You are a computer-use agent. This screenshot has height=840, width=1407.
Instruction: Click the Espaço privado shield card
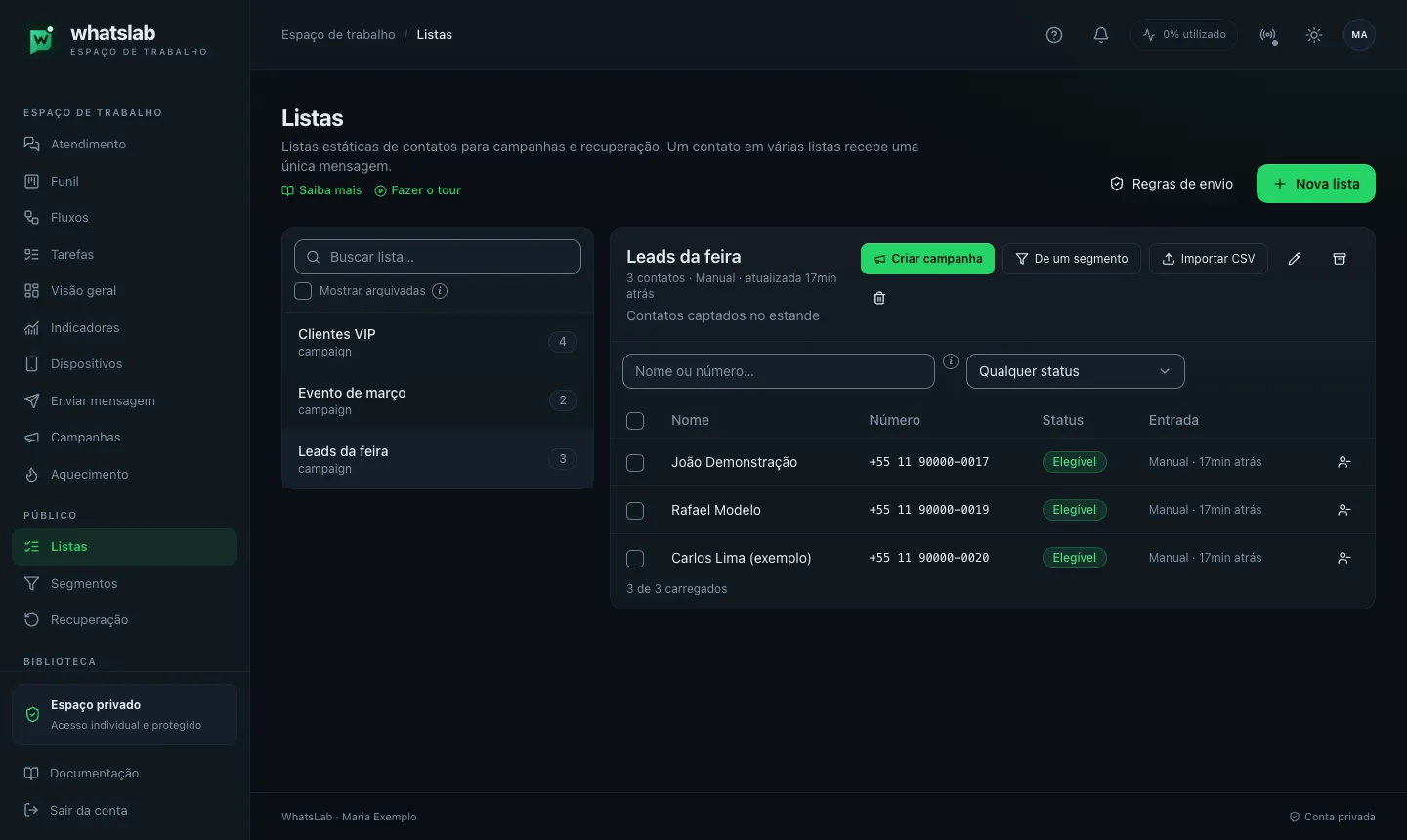pos(124,714)
